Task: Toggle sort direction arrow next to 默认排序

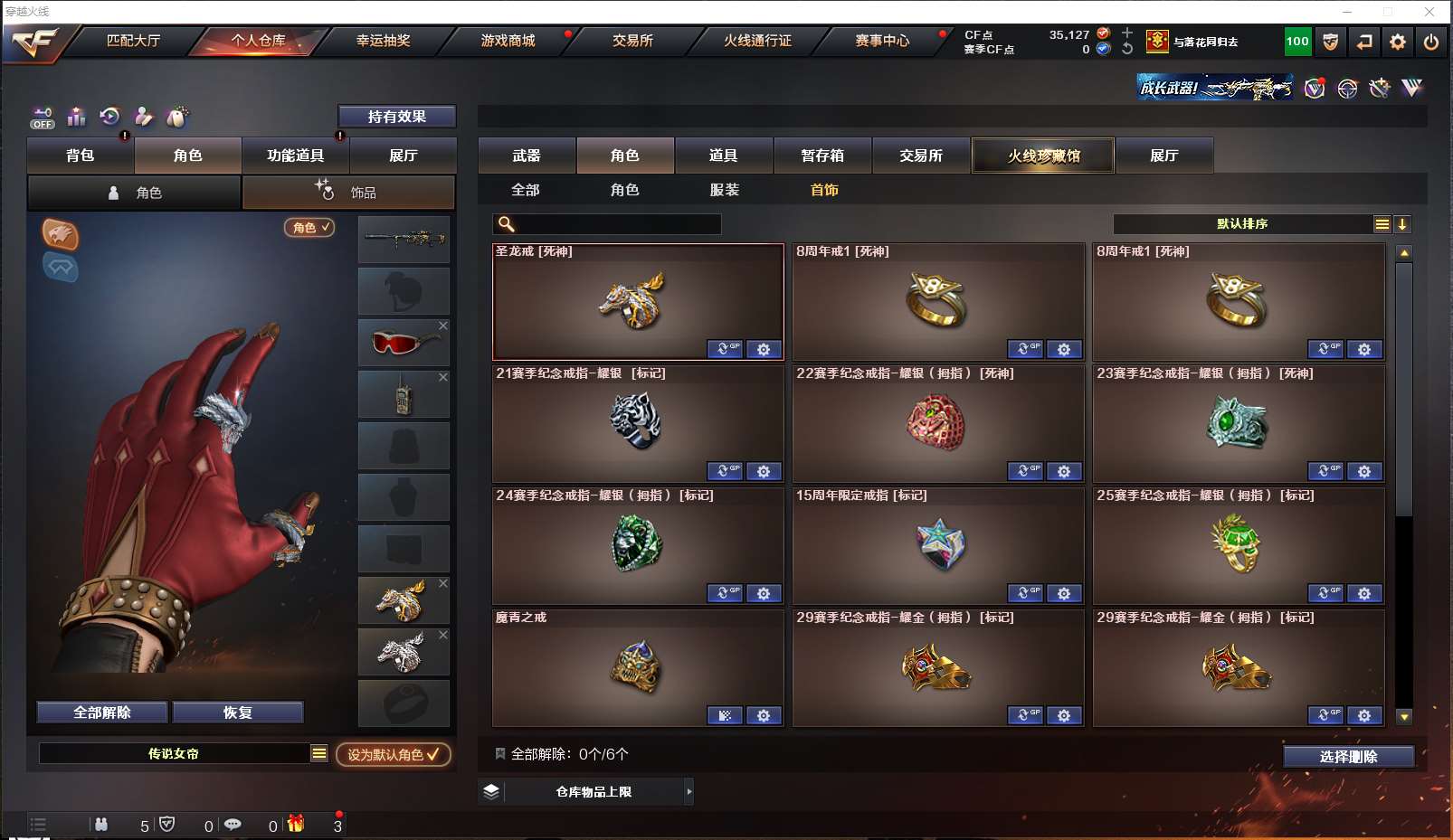Action: pos(1402,224)
